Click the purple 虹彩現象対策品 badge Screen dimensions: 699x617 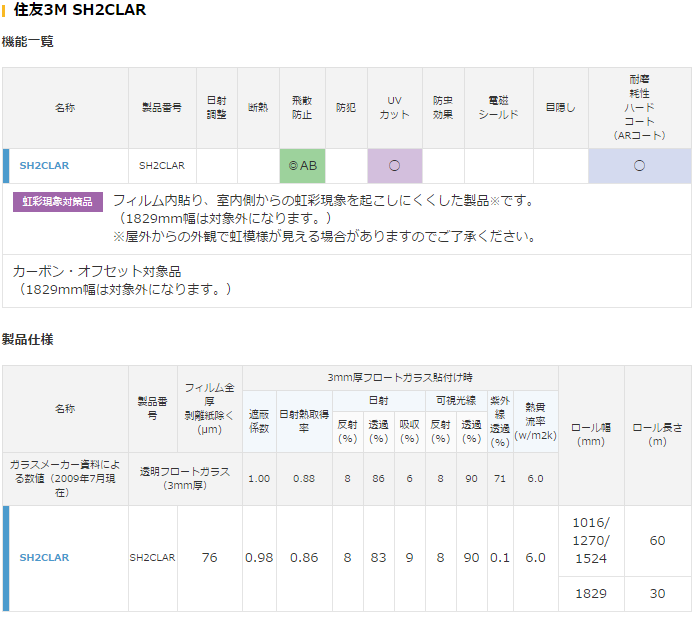click(58, 202)
